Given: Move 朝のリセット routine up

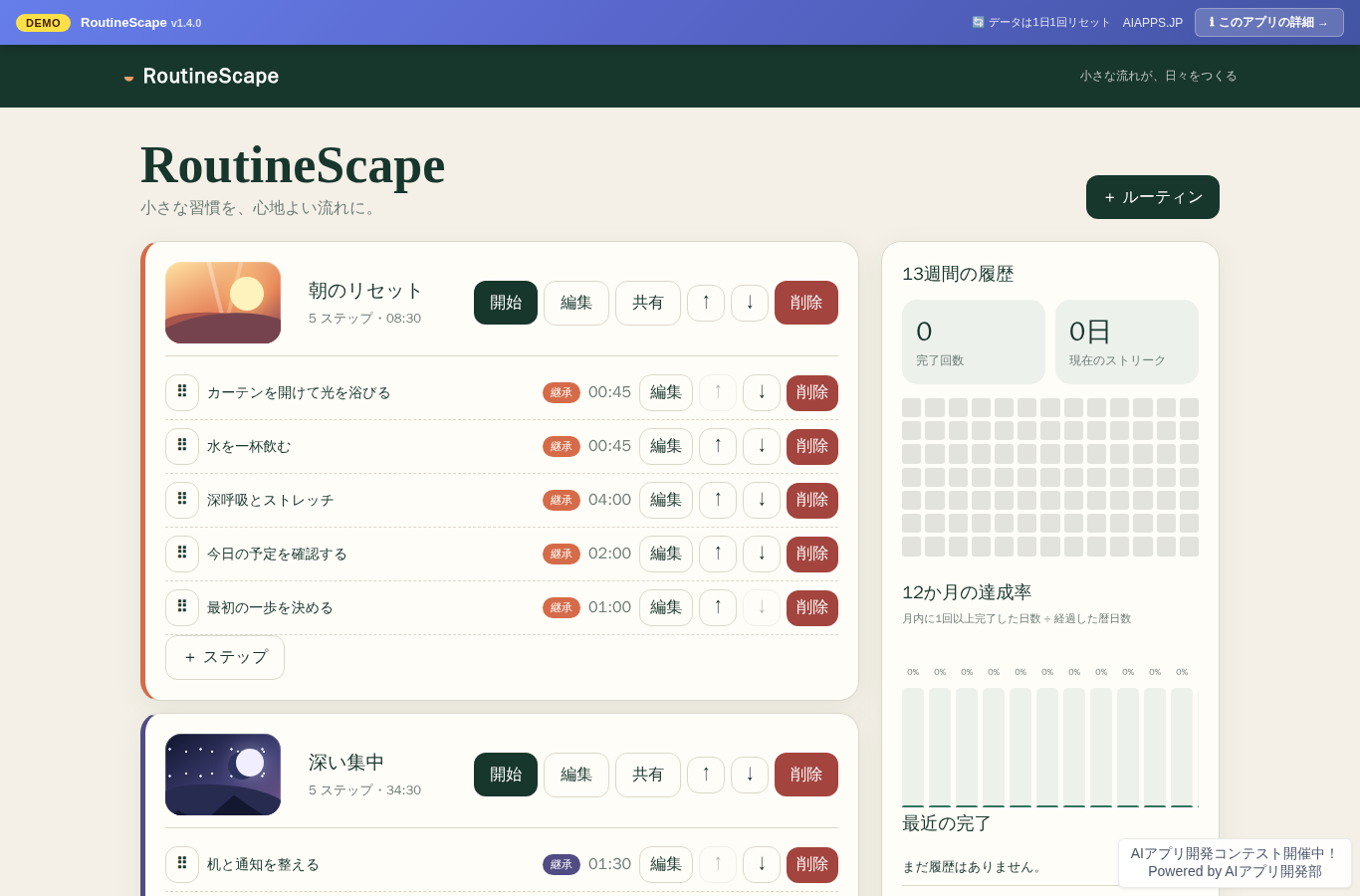Looking at the screenshot, I should (x=706, y=303).
